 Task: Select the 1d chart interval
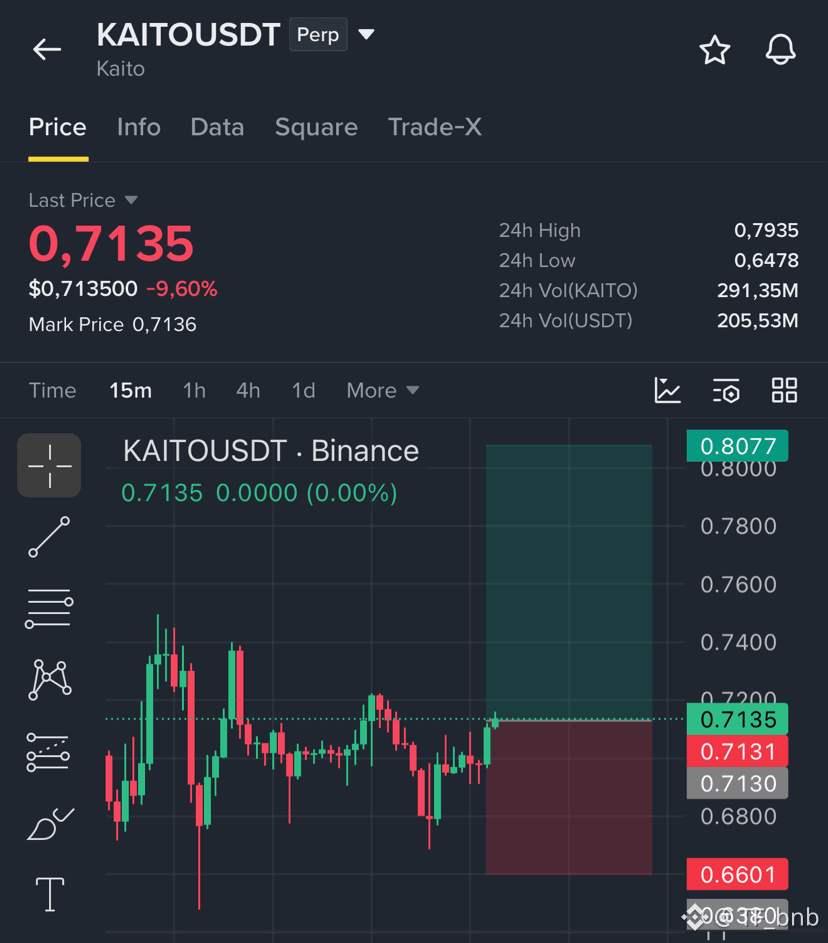coord(304,391)
